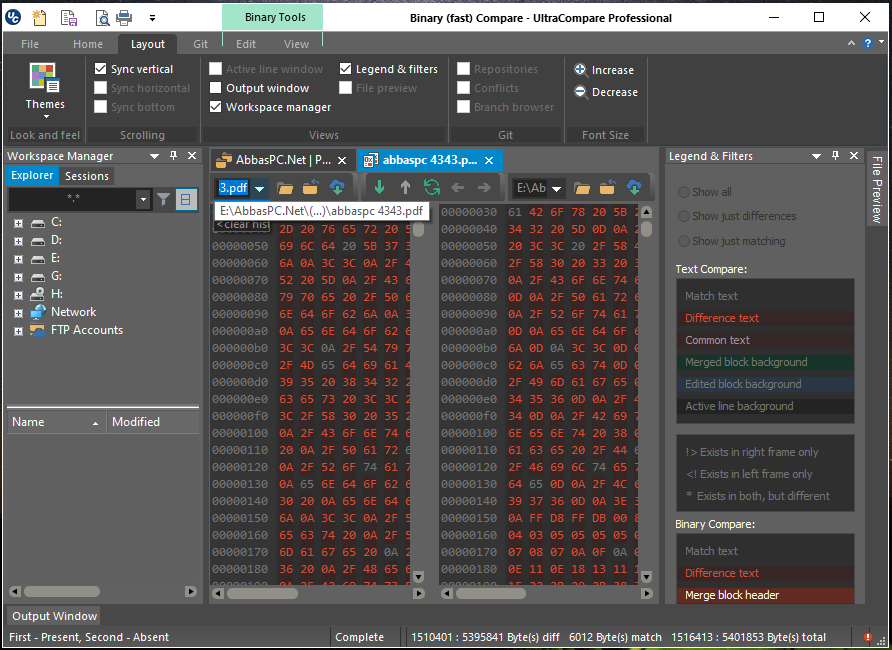Enable the Output window checkbox

tap(216, 88)
